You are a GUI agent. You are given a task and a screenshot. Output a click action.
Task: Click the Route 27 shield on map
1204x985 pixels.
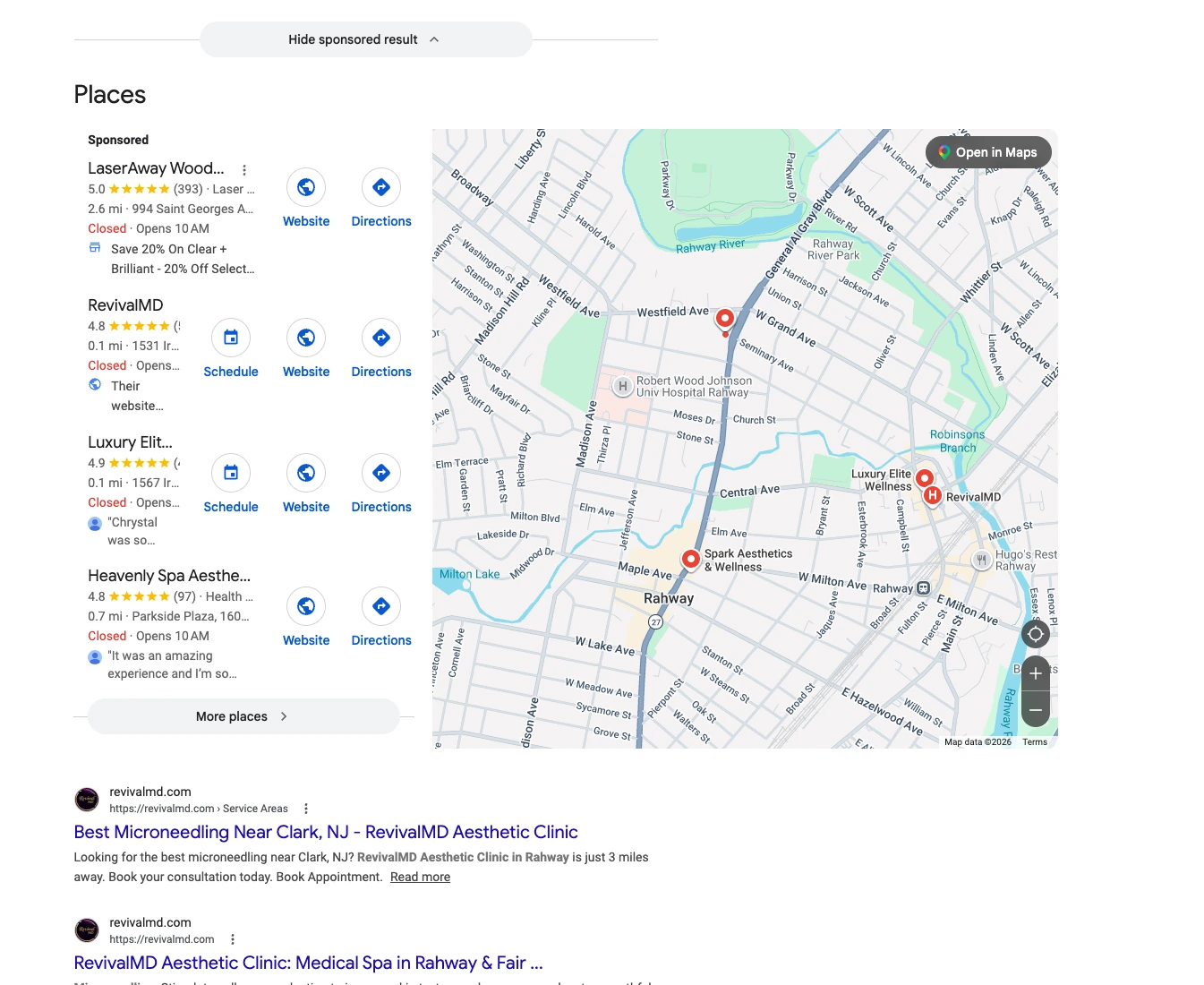(x=655, y=621)
